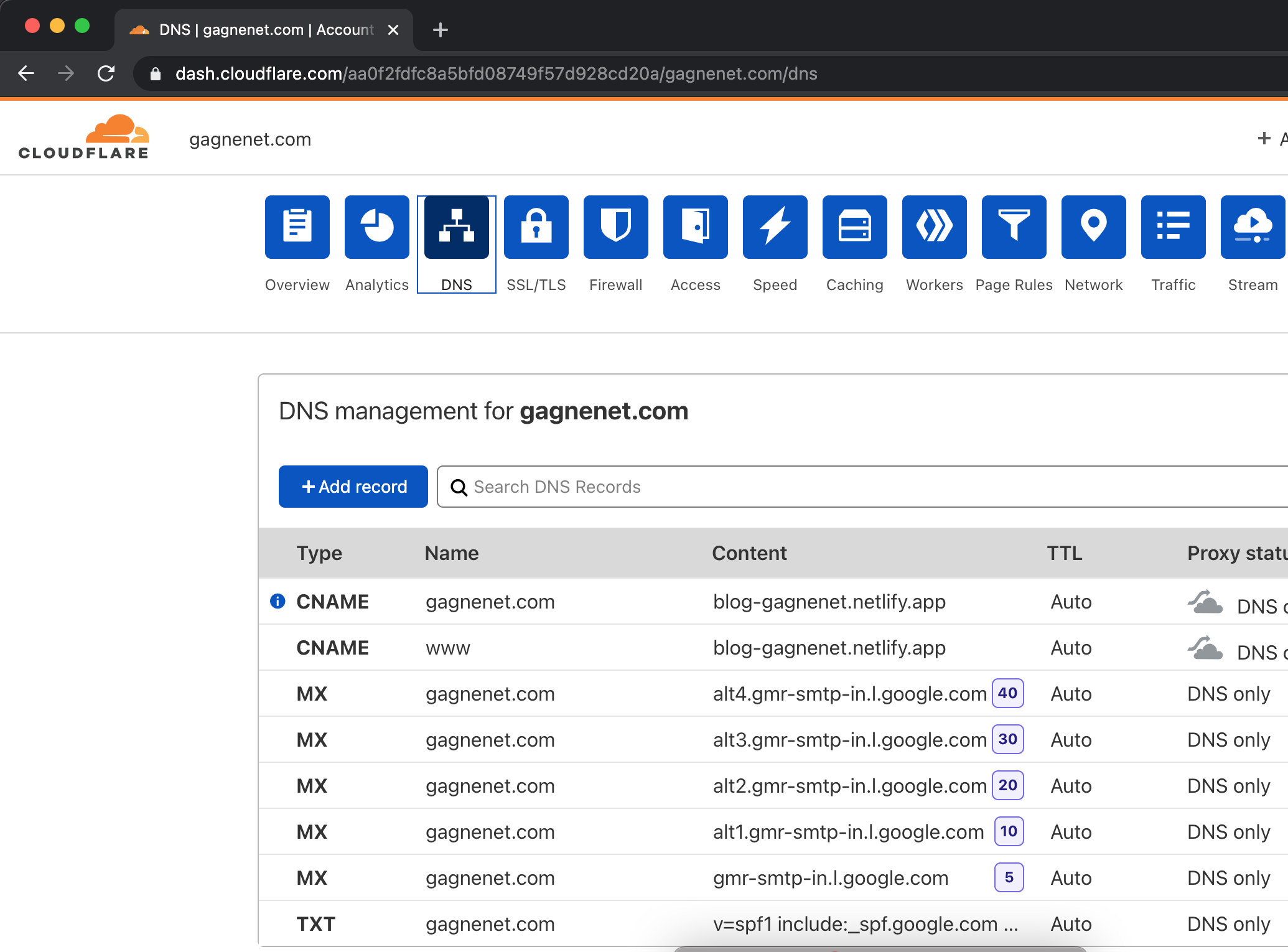Image resolution: width=1288 pixels, height=952 pixels.
Task: Click the Add record button
Action: tap(353, 487)
